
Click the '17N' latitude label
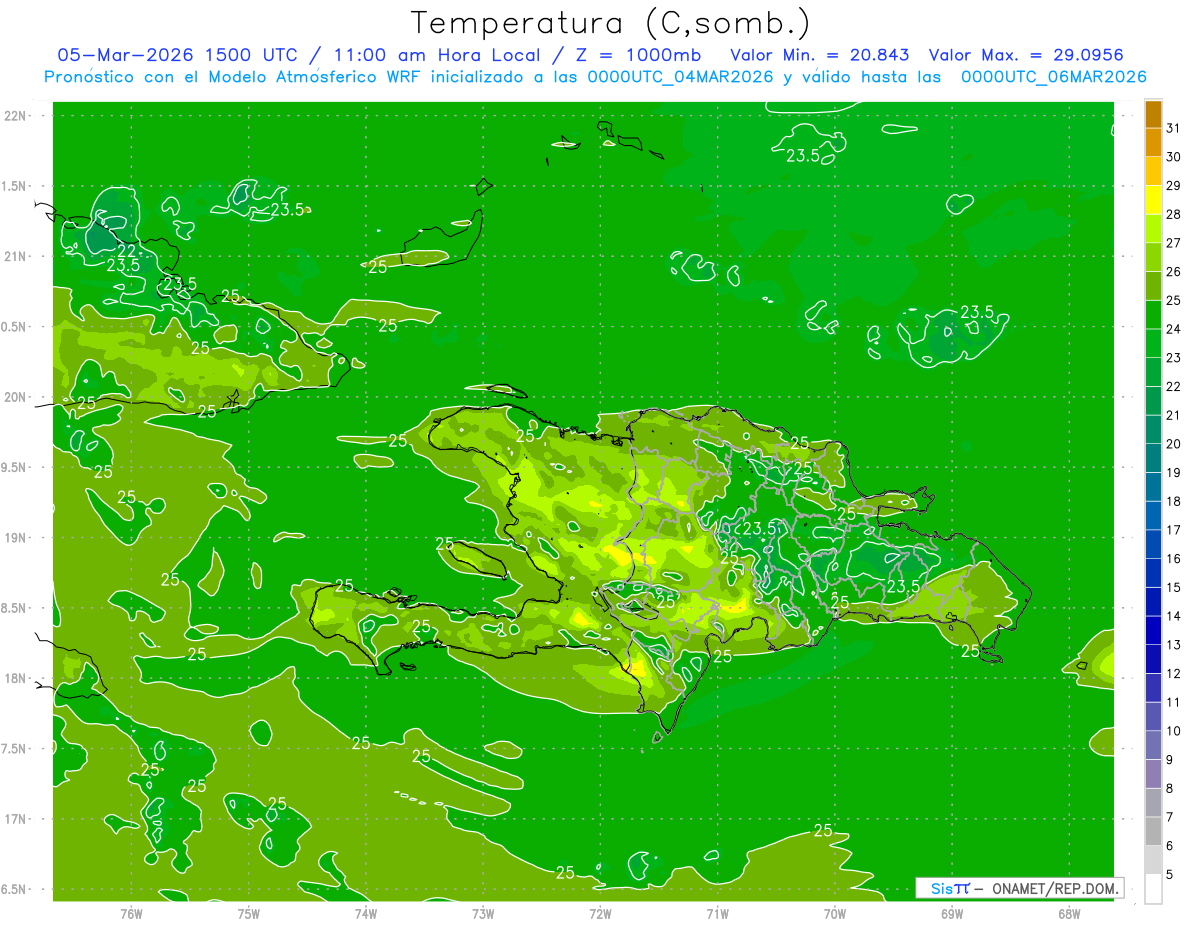[x=15, y=819]
